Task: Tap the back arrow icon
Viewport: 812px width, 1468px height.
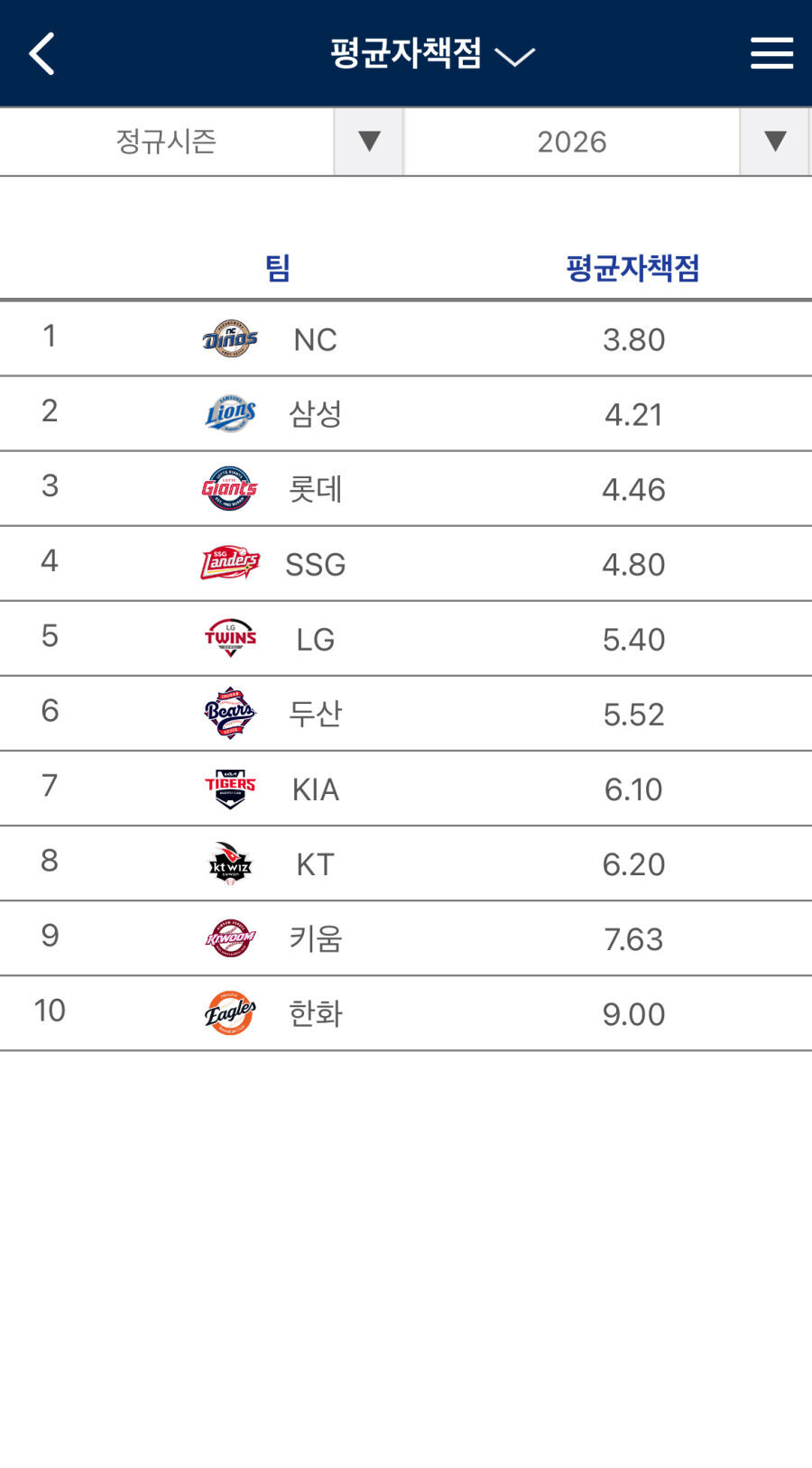Action: coord(42,53)
